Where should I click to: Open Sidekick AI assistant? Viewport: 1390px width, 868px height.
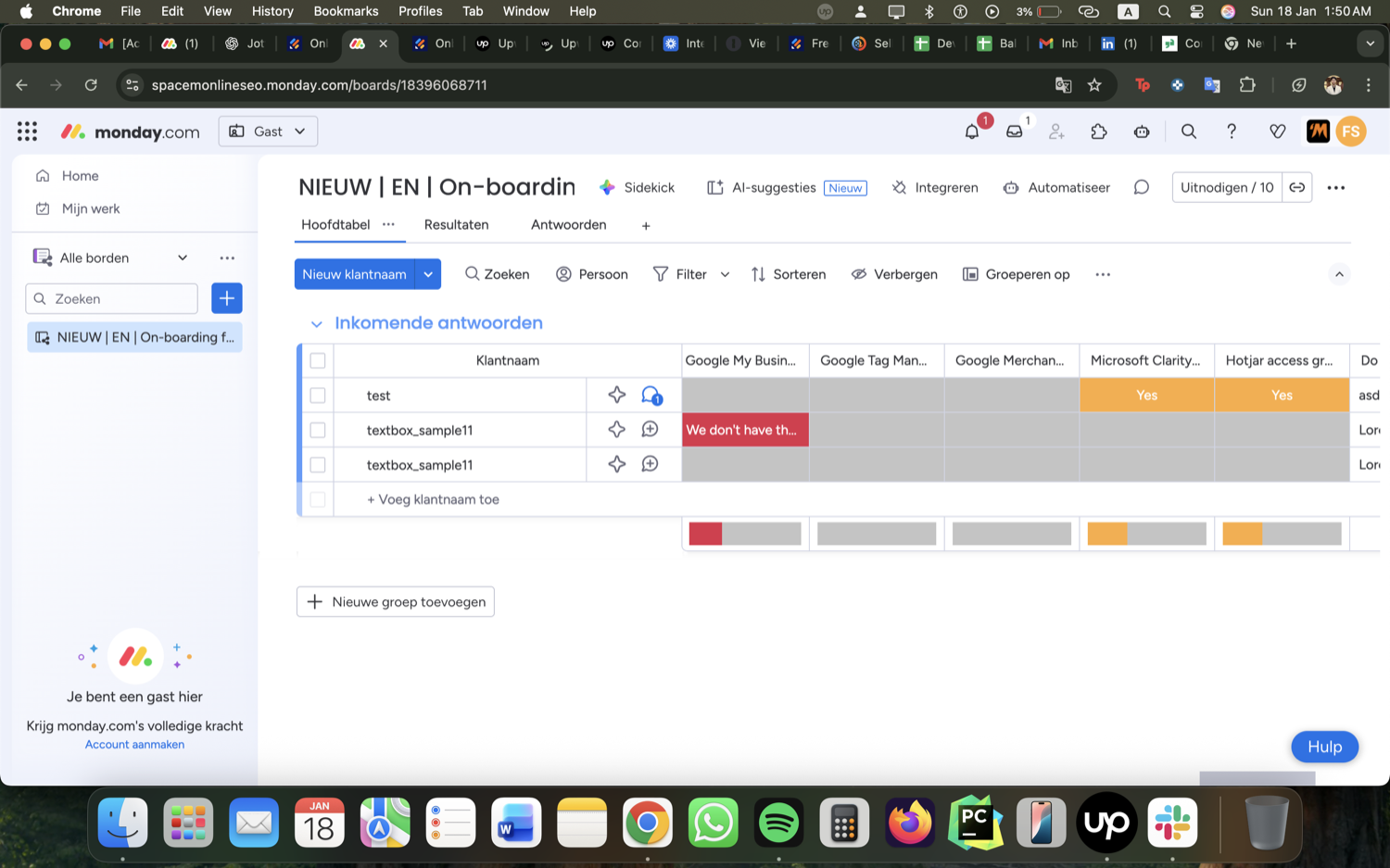637,187
